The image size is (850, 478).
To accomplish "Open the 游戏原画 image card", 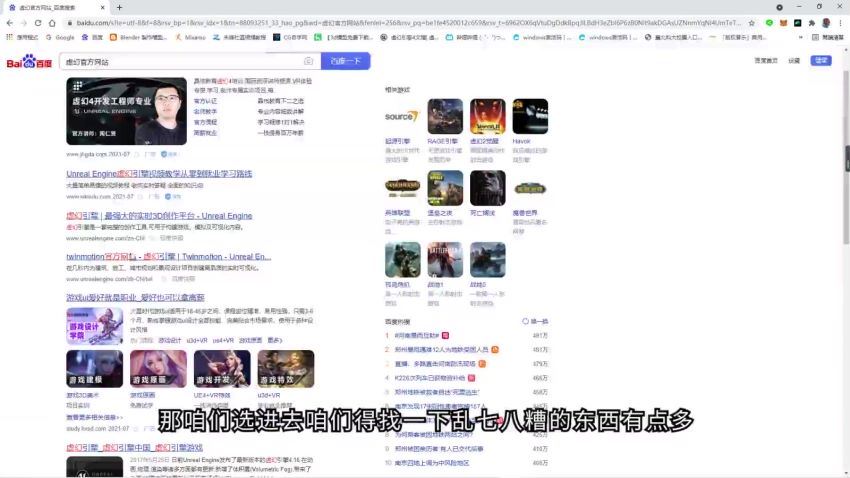I will (158, 369).
